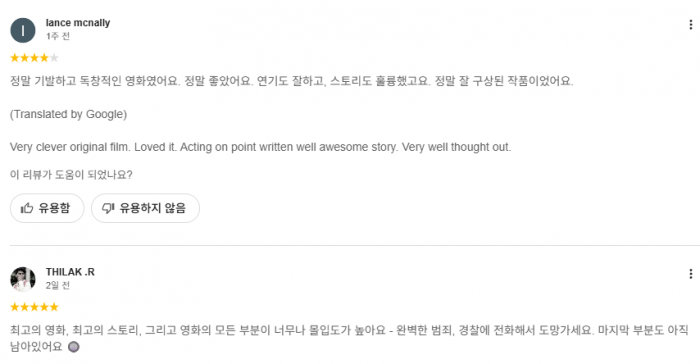Click the 2일 전 timestamp
This screenshot has height=364, width=700.
point(58,285)
